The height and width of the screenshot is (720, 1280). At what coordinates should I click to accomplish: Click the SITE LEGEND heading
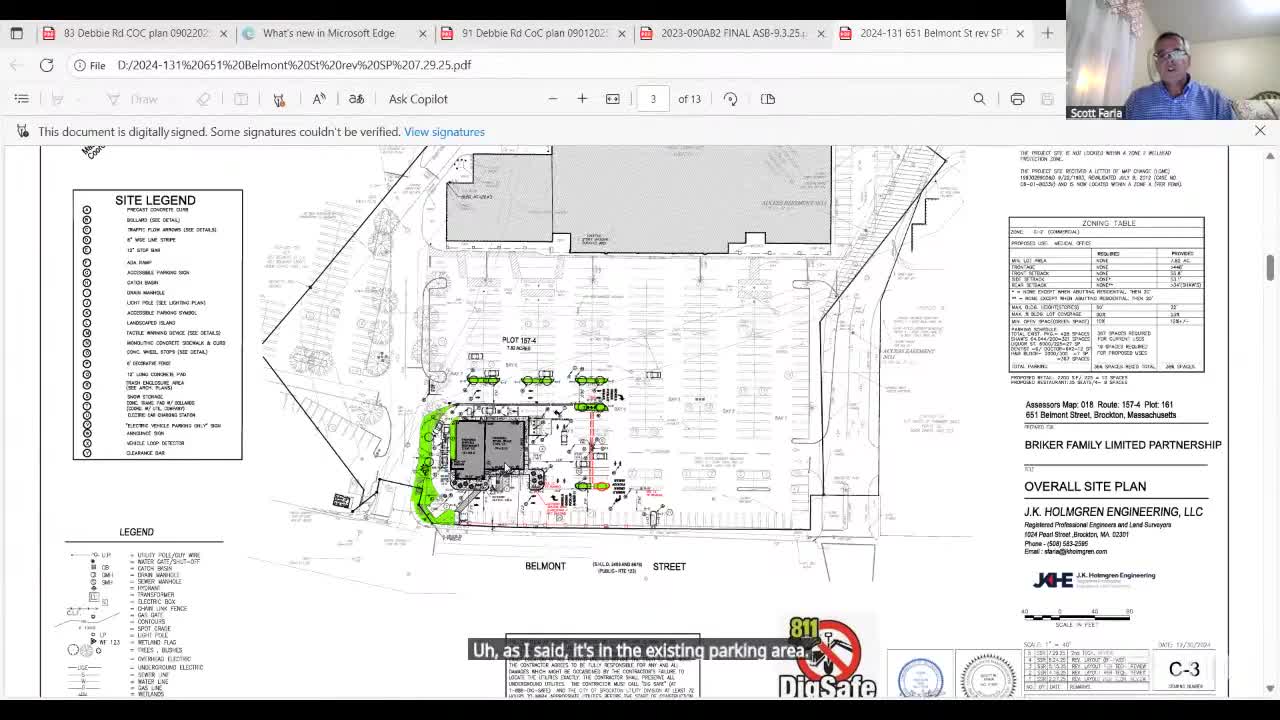click(155, 200)
